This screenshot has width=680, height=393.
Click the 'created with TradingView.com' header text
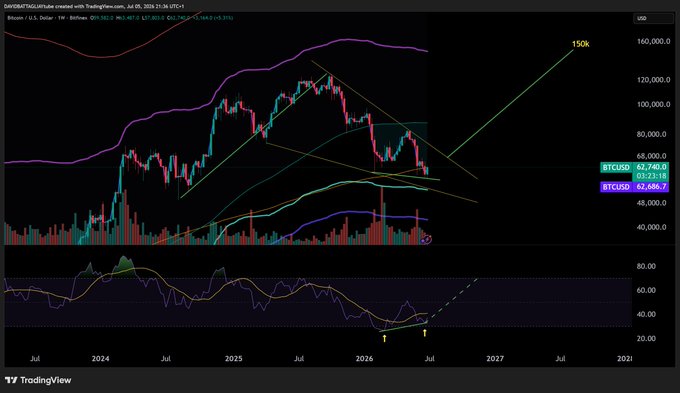point(91,7)
